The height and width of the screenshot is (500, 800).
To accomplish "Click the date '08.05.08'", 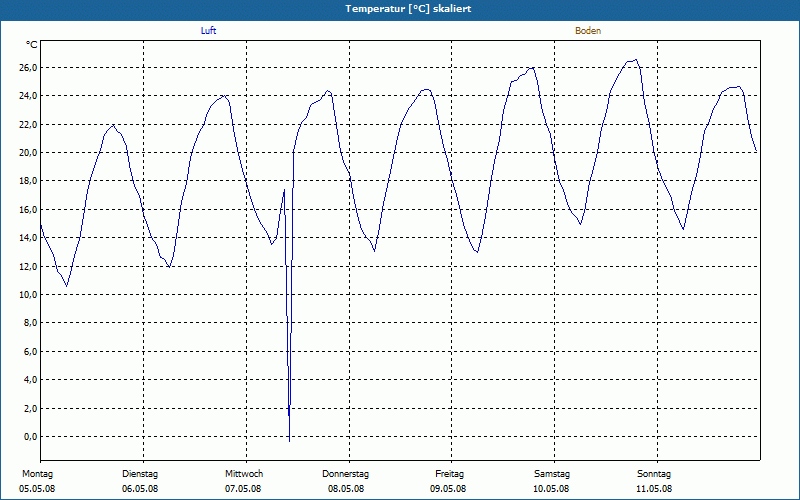I will 346,489.
